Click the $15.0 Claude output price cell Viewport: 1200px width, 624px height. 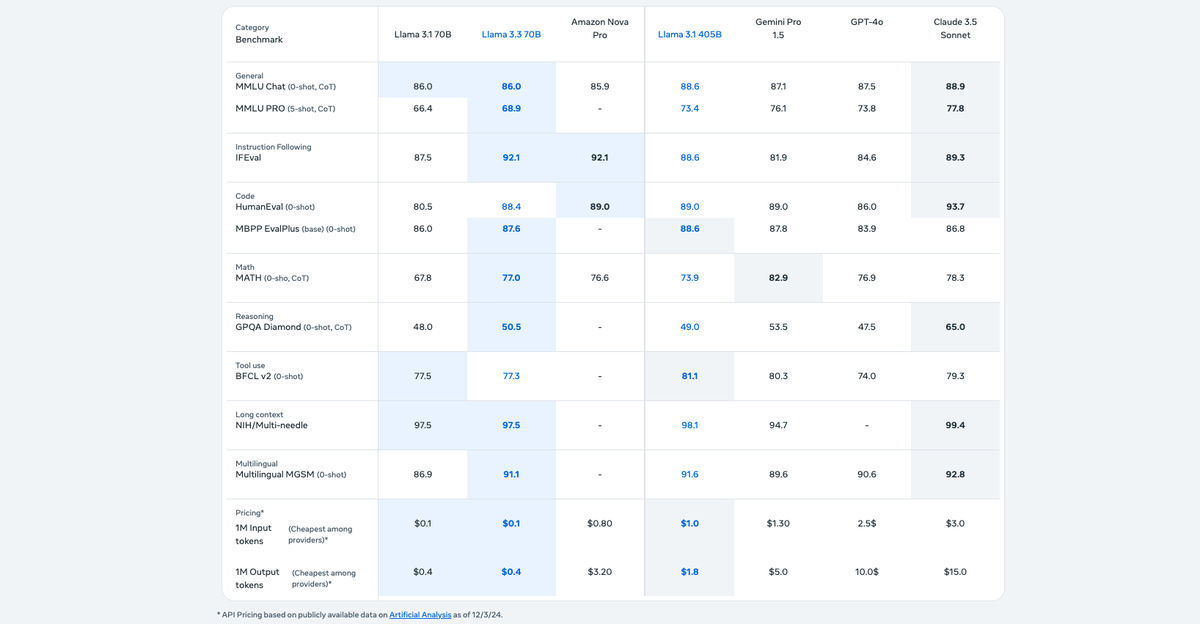(955, 571)
